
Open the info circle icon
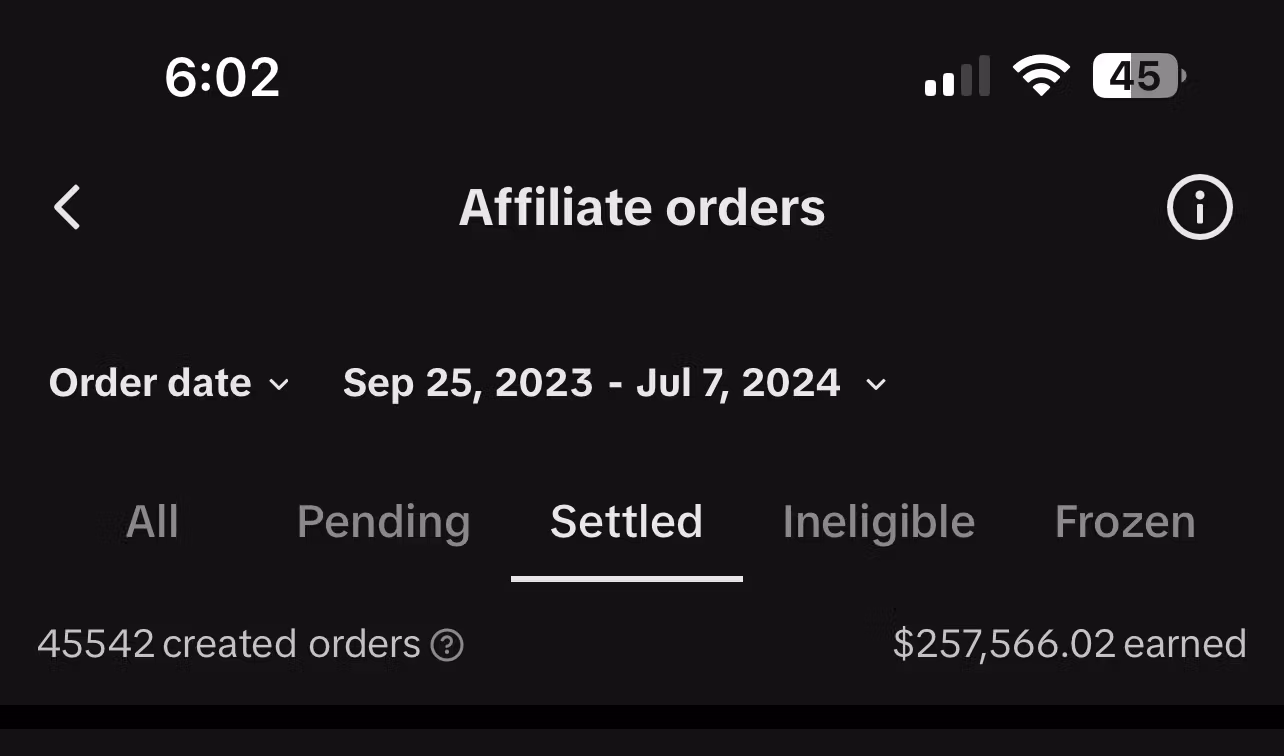coord(1199,207)
